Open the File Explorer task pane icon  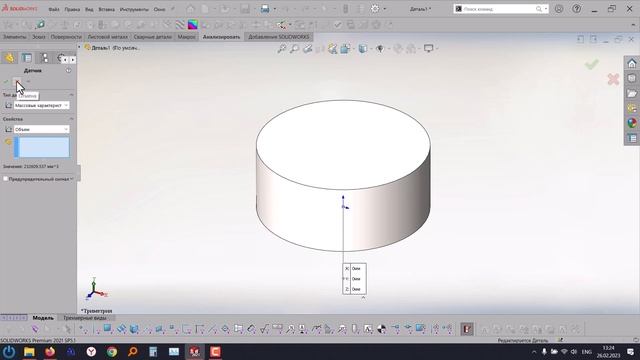pyautogui.click(x=632, y=93)
